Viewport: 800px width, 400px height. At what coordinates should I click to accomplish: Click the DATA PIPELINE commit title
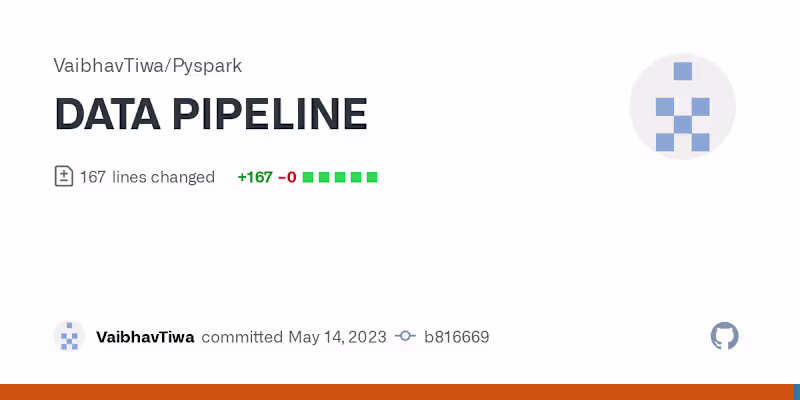(x=211, y=116)
